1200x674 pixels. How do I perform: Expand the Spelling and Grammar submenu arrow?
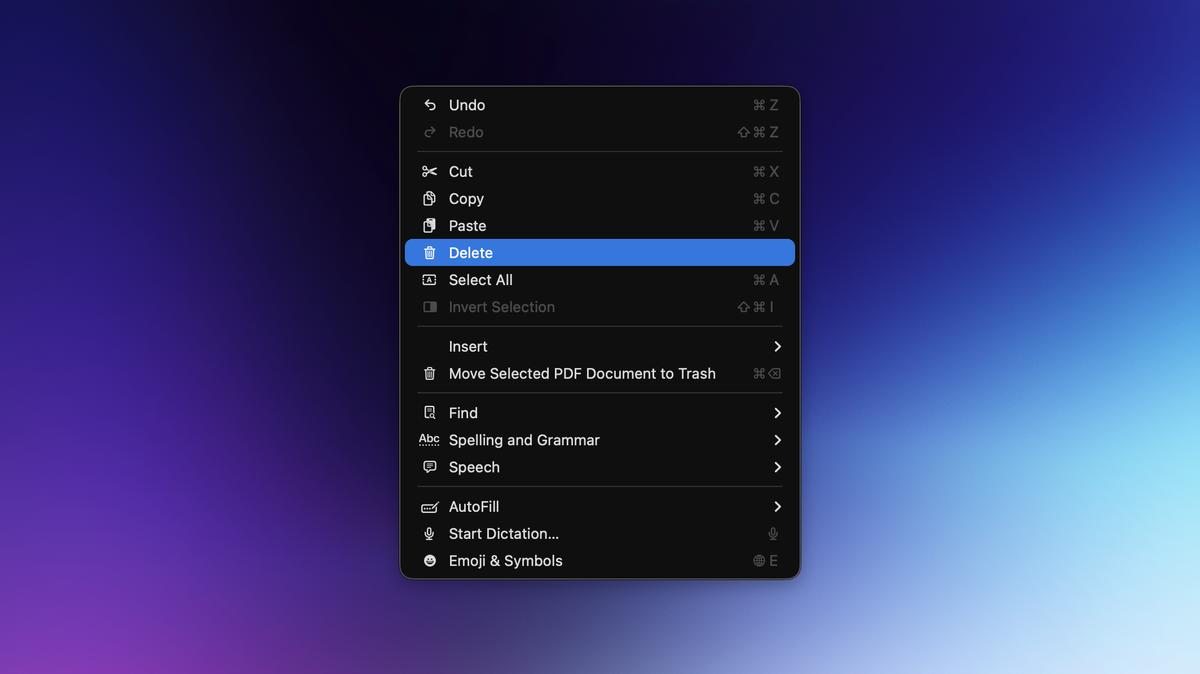(x=777, y=440)
